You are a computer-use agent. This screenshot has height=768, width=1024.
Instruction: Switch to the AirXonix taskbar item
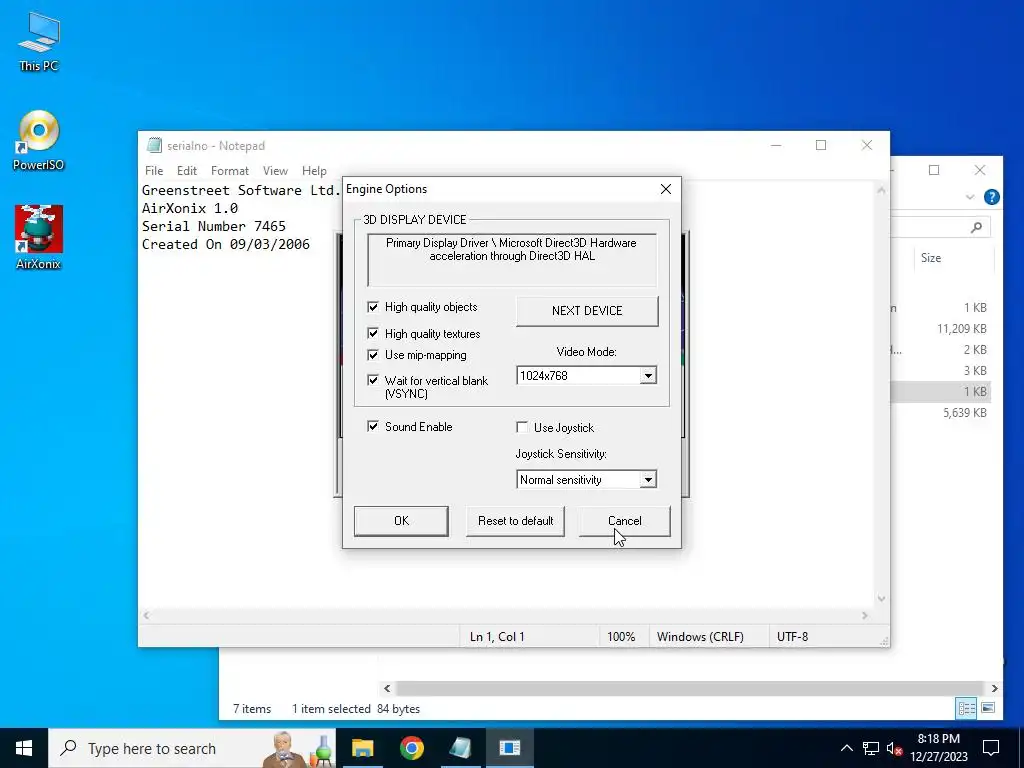pyautogui.click(x=509, y=748)
